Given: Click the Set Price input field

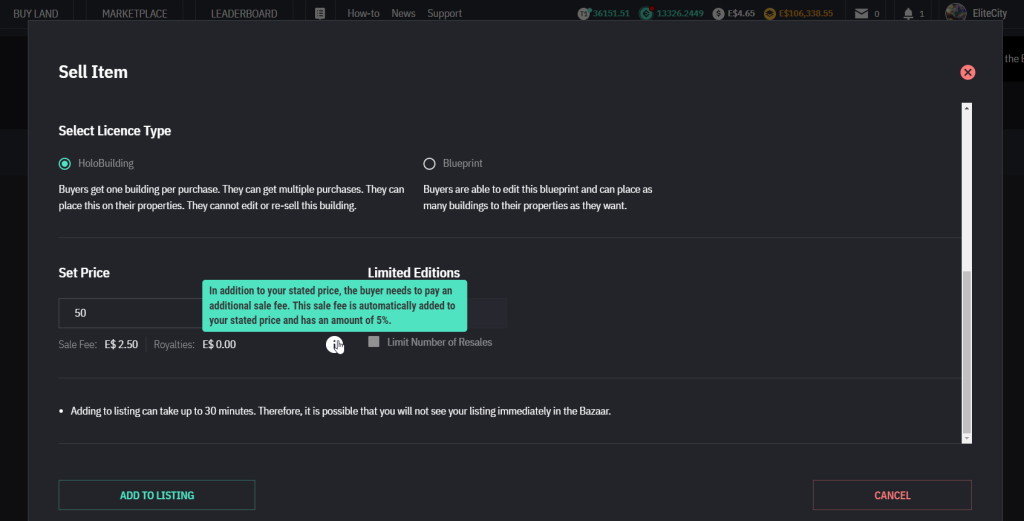Looking at the screenshot, I should pyautogui.click(x=130, y=313).
